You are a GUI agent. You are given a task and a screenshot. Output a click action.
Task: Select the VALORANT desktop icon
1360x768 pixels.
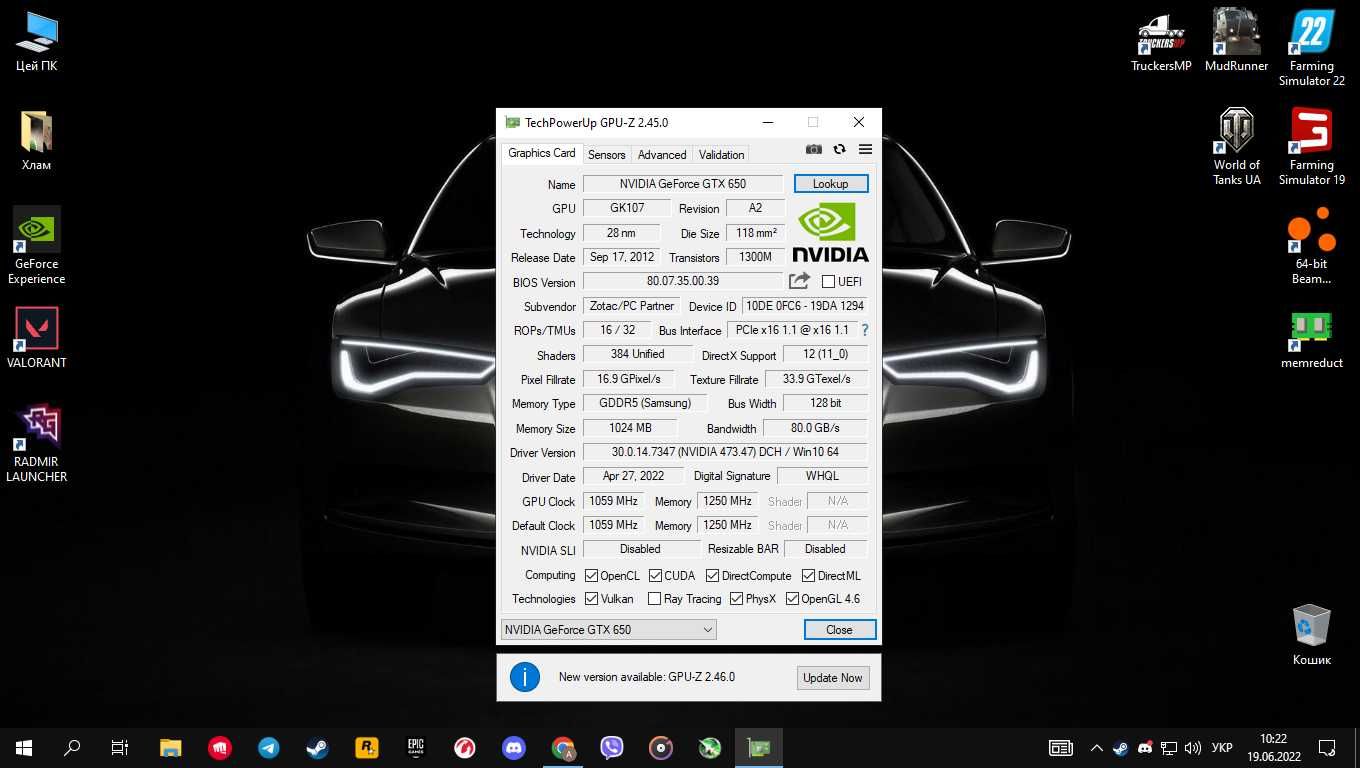[37, 338]
